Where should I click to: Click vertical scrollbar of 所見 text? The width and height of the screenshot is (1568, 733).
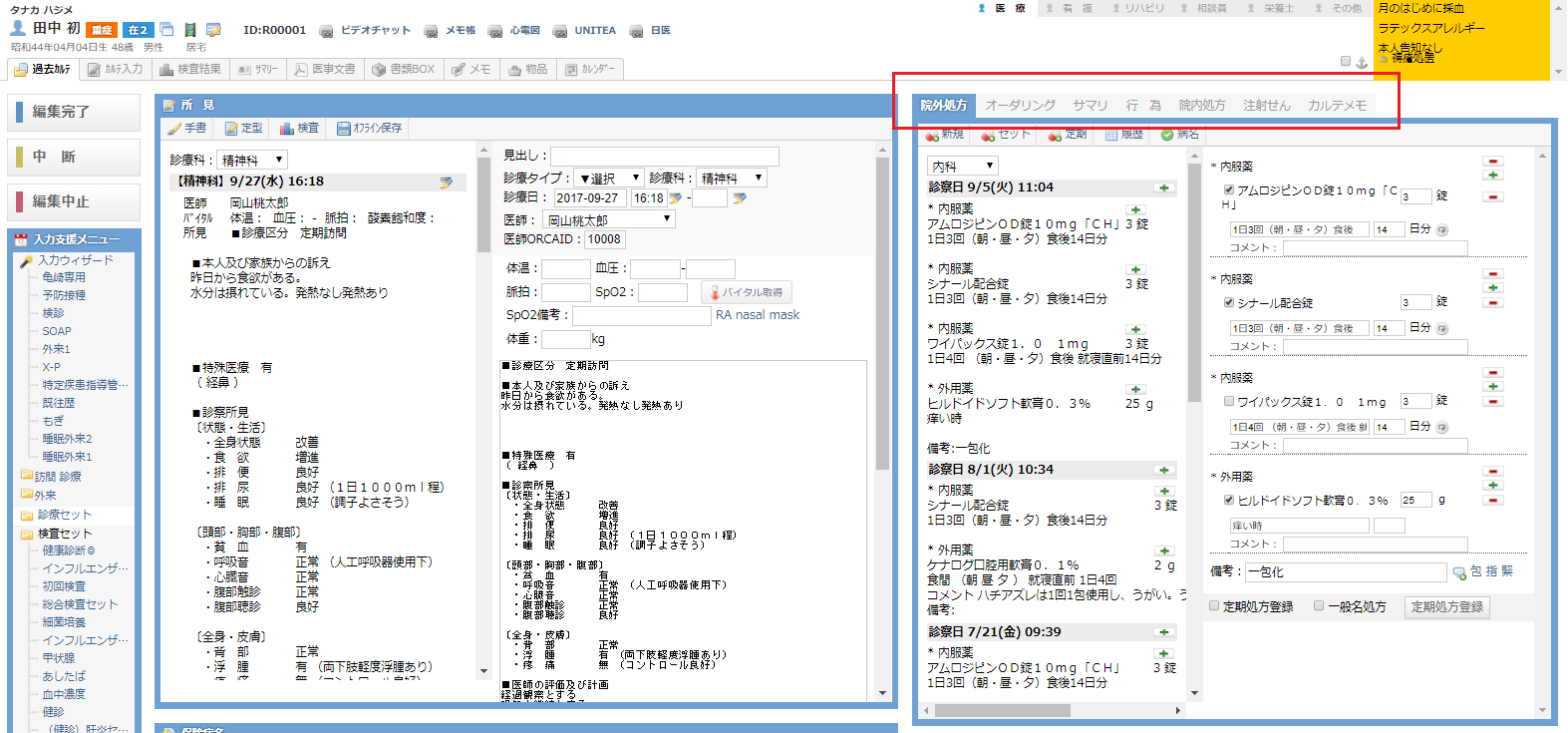[x=483, y=204]
